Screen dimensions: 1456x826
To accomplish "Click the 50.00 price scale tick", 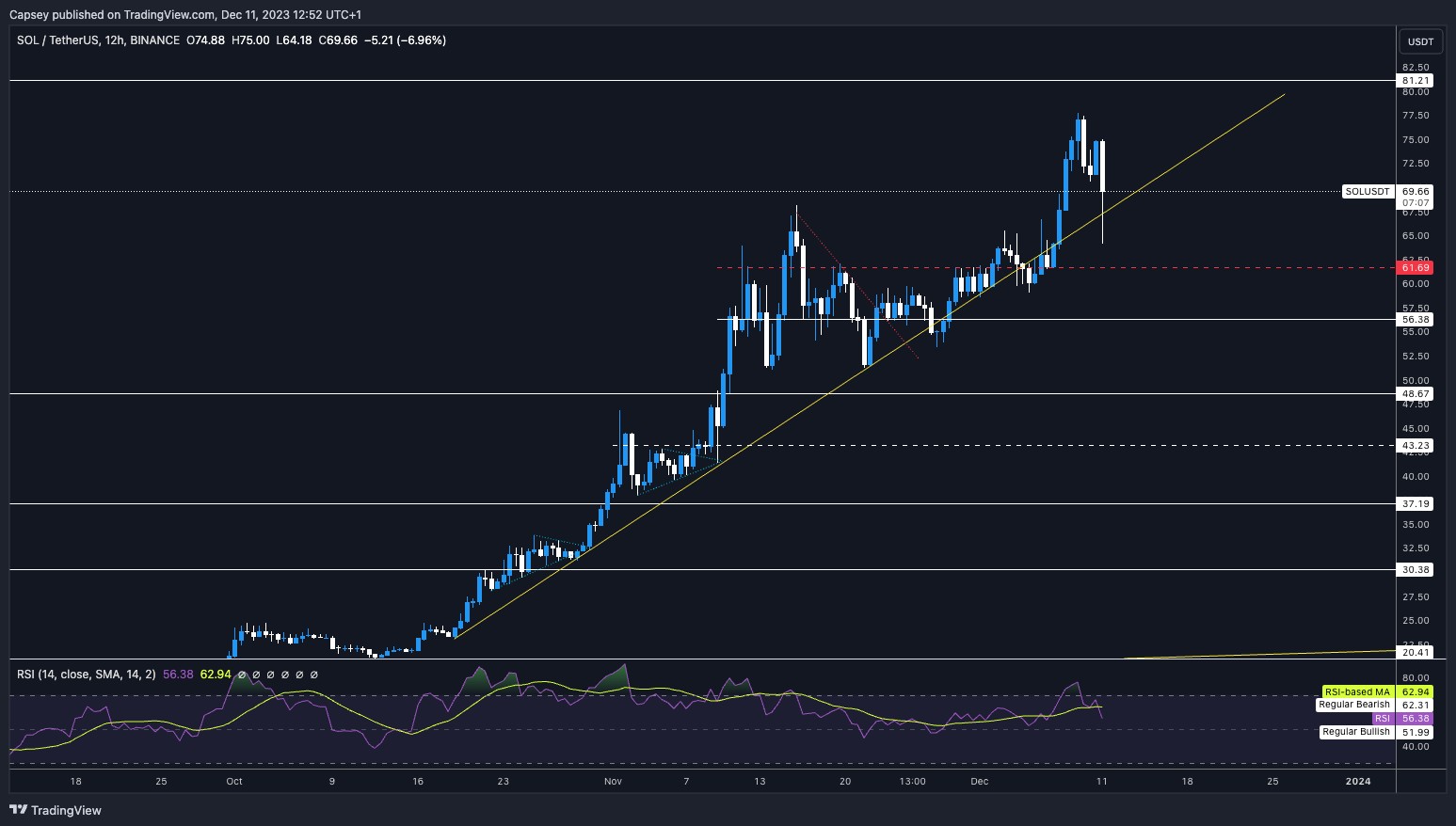I will [x=1416, y=381].
